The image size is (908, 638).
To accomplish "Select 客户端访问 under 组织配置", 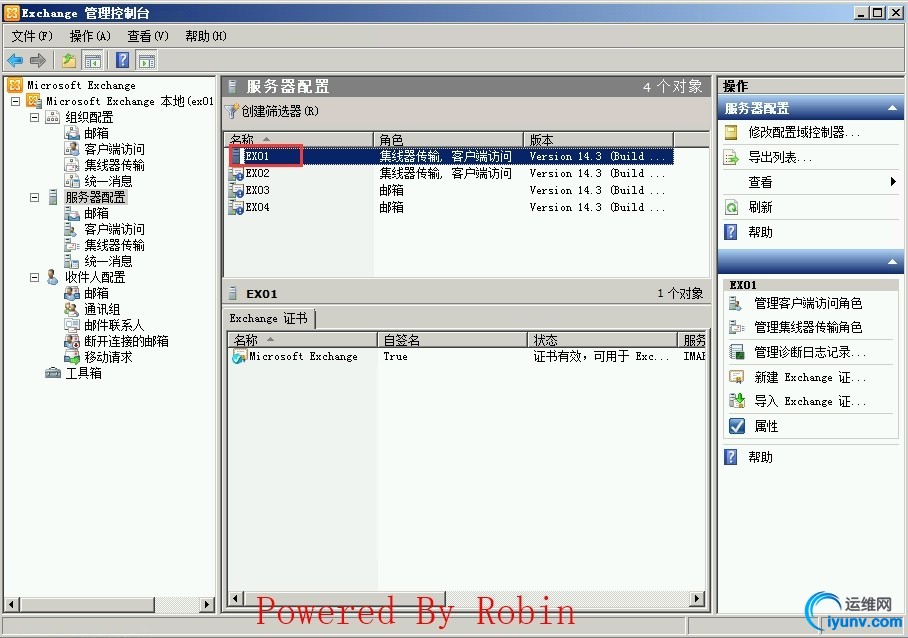I will click(114, 149).
